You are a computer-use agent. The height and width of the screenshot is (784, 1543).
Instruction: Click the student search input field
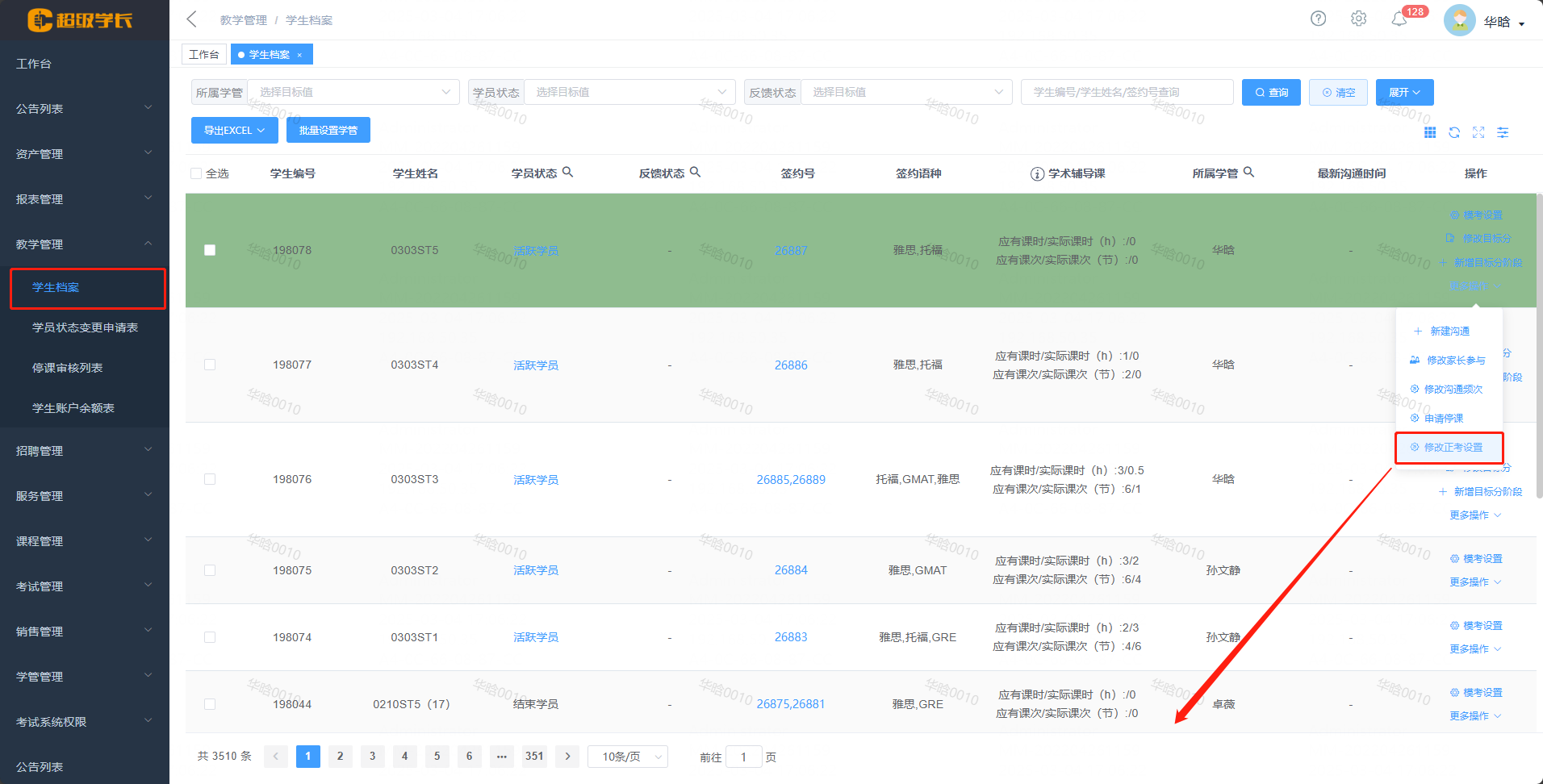tap(1126, 92)
